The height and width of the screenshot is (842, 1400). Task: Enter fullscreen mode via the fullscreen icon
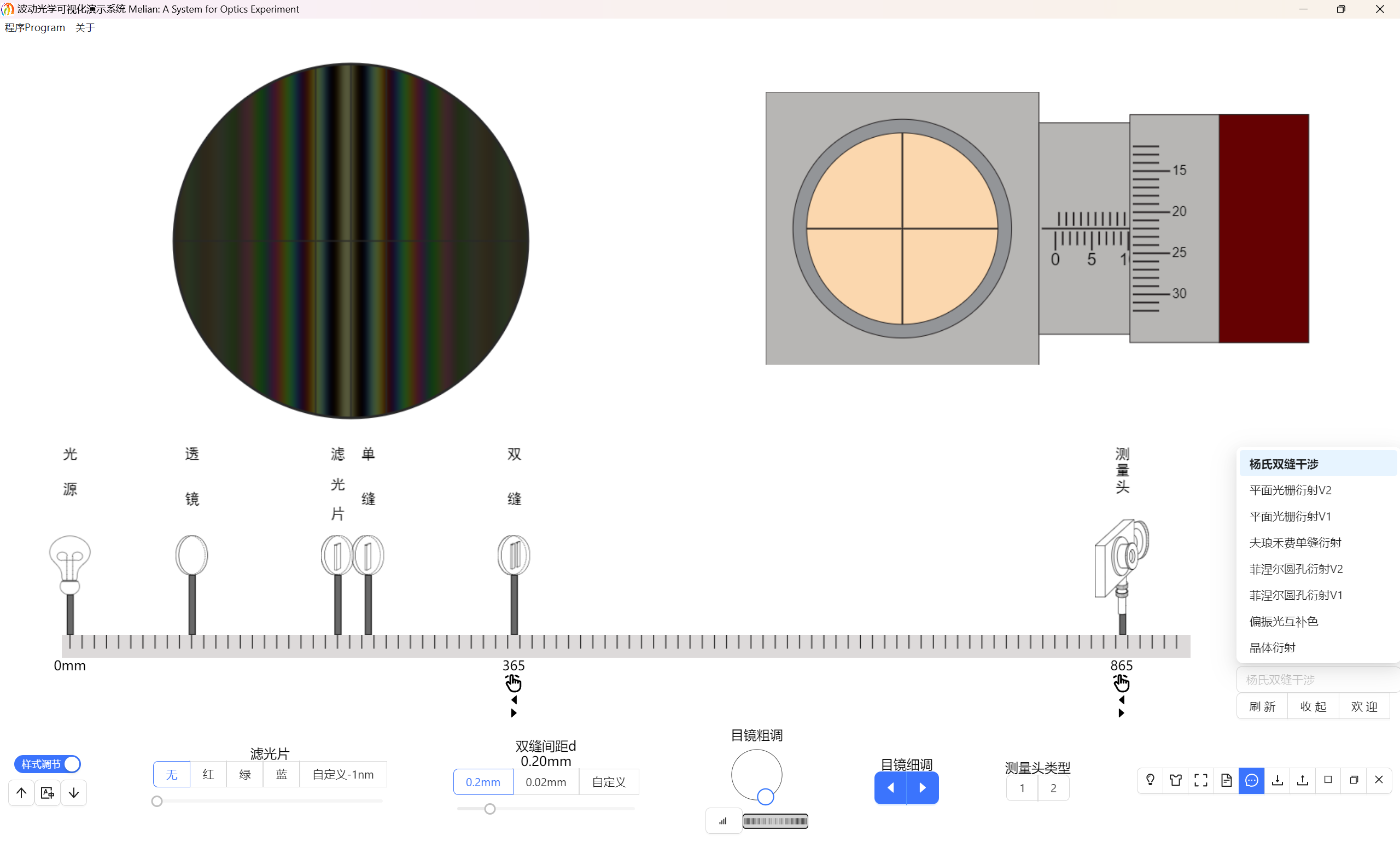[x=1201, y=780]
